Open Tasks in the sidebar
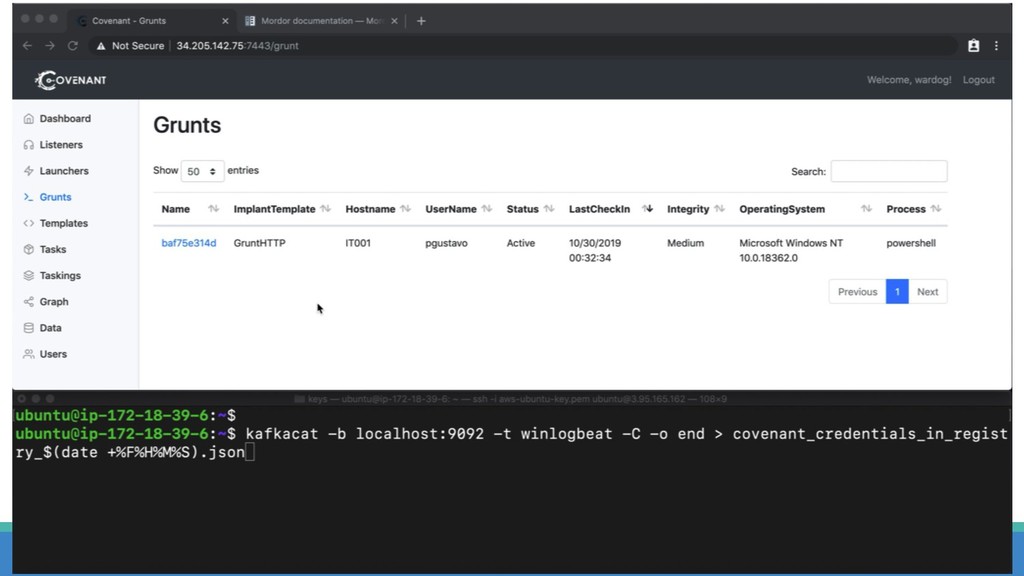1024x576 pixels. [52, 249]
